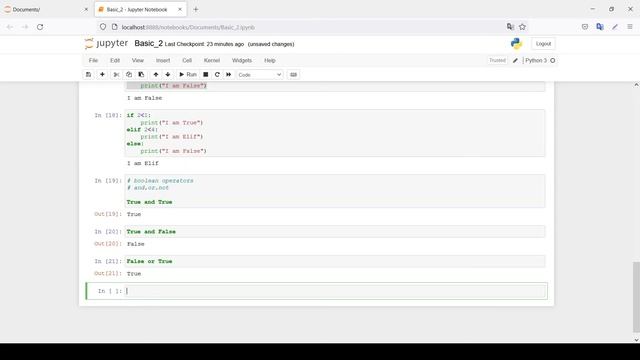Restart the kernel icon
This screenshot has height=360, width=640.
click(217, 75)
